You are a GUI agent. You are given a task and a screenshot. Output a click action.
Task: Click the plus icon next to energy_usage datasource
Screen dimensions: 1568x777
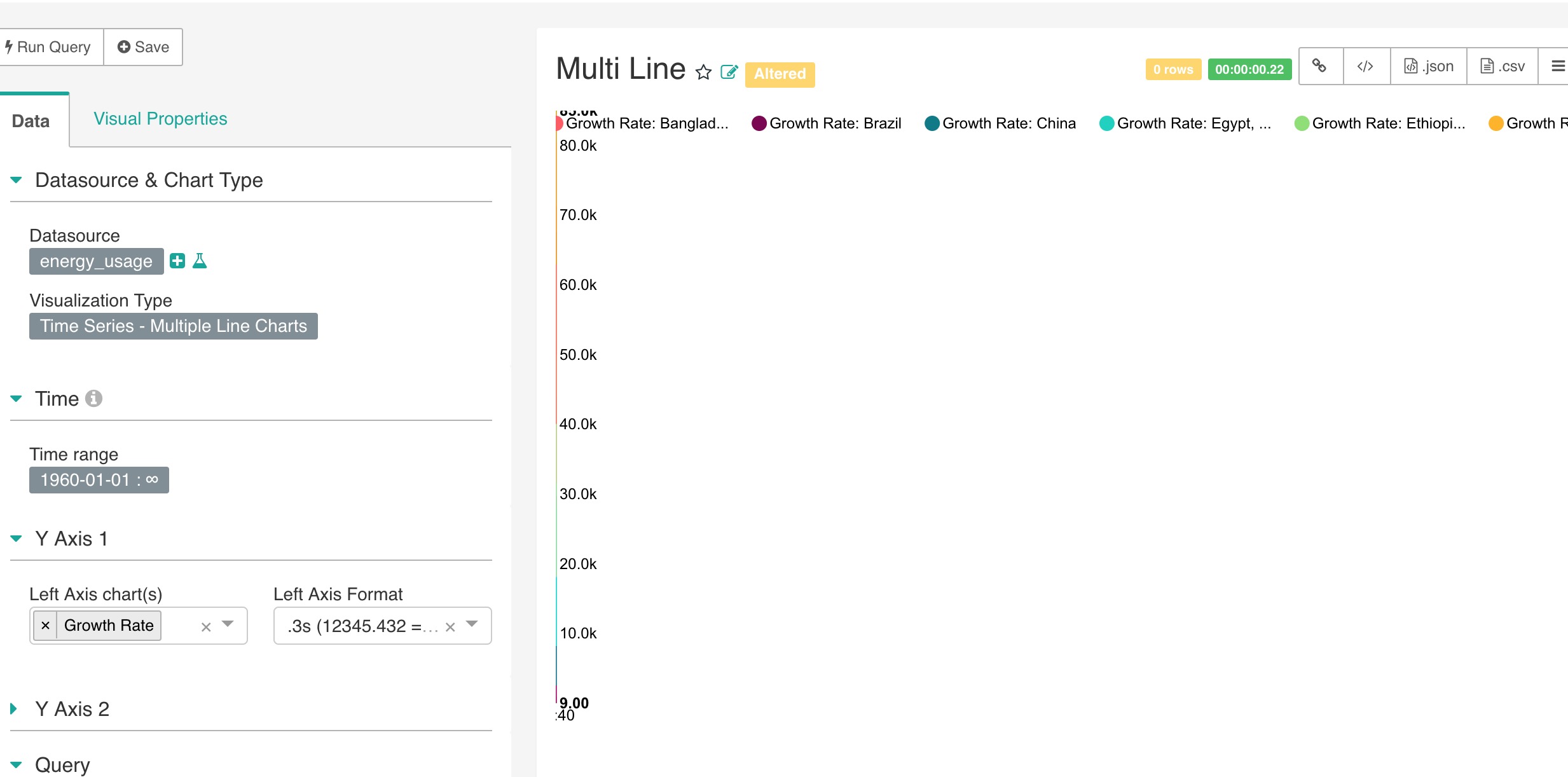(x=177, y=260)
